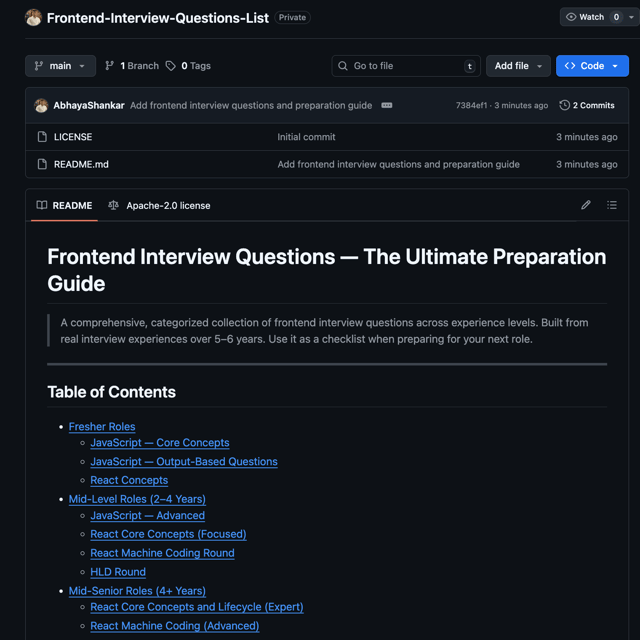This screenshot has width=640, height=640.
Task: Open the Watch options dropdown arrow
Action: (x=631, y=17)
